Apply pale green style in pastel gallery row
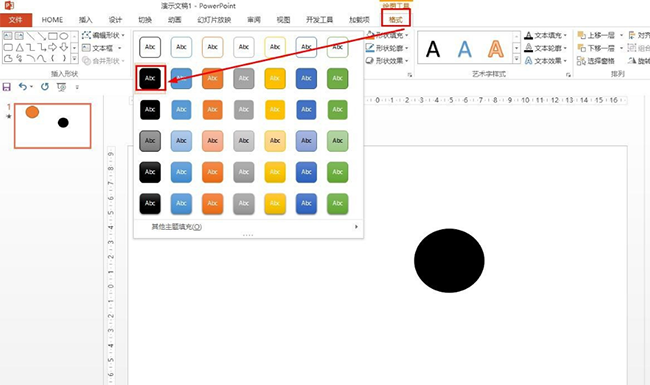The height and width of the screenshot is (385, 650). coord(337,140)
